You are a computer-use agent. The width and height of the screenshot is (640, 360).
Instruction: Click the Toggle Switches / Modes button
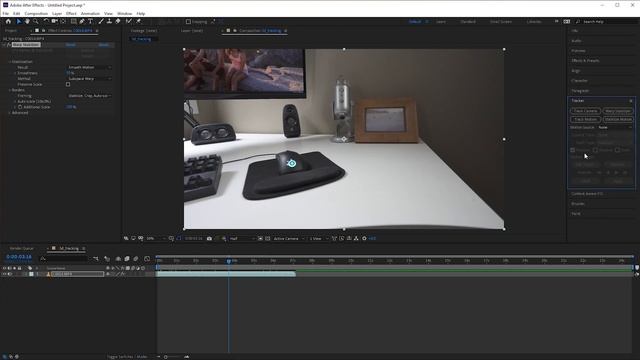click(127, 357)
